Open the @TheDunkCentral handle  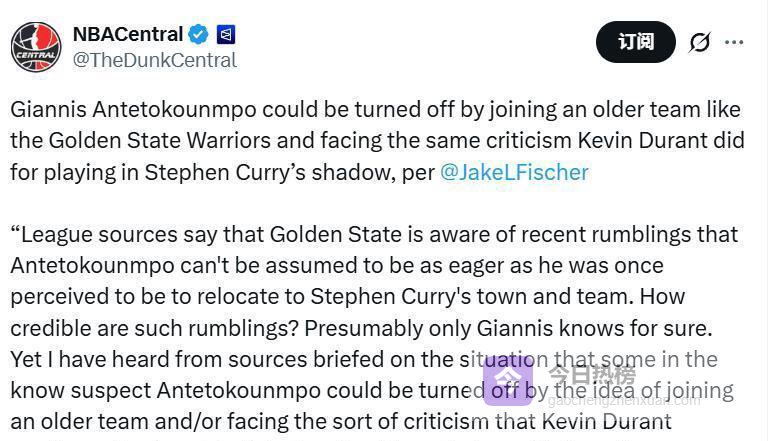tap(154, 60)
